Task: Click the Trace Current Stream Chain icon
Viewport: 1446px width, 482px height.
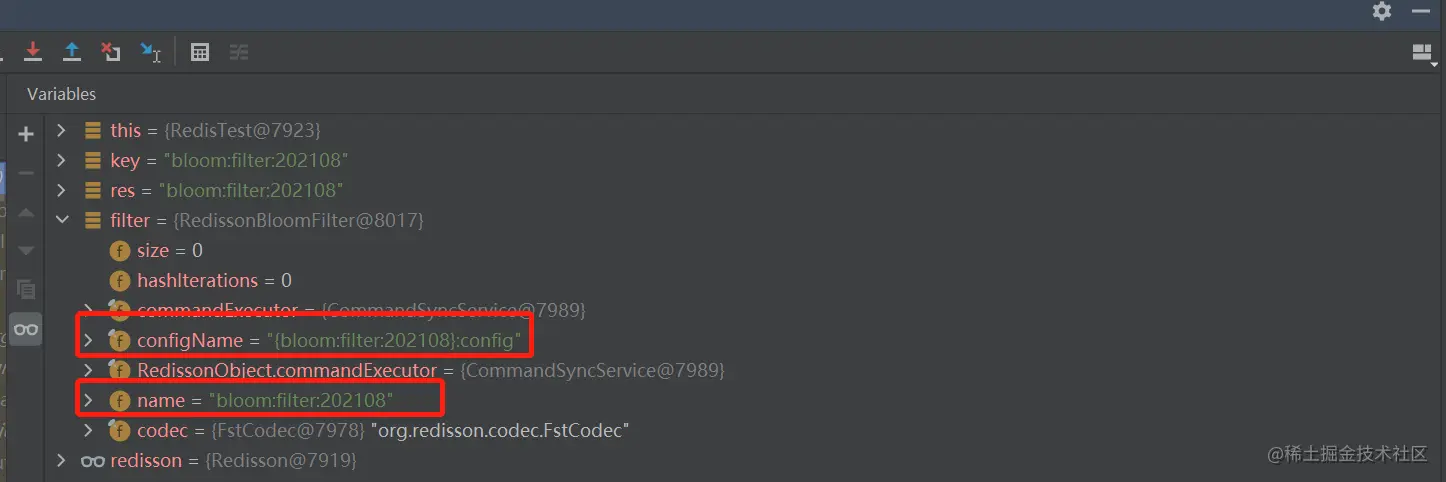Action: (x=239, y=52)
